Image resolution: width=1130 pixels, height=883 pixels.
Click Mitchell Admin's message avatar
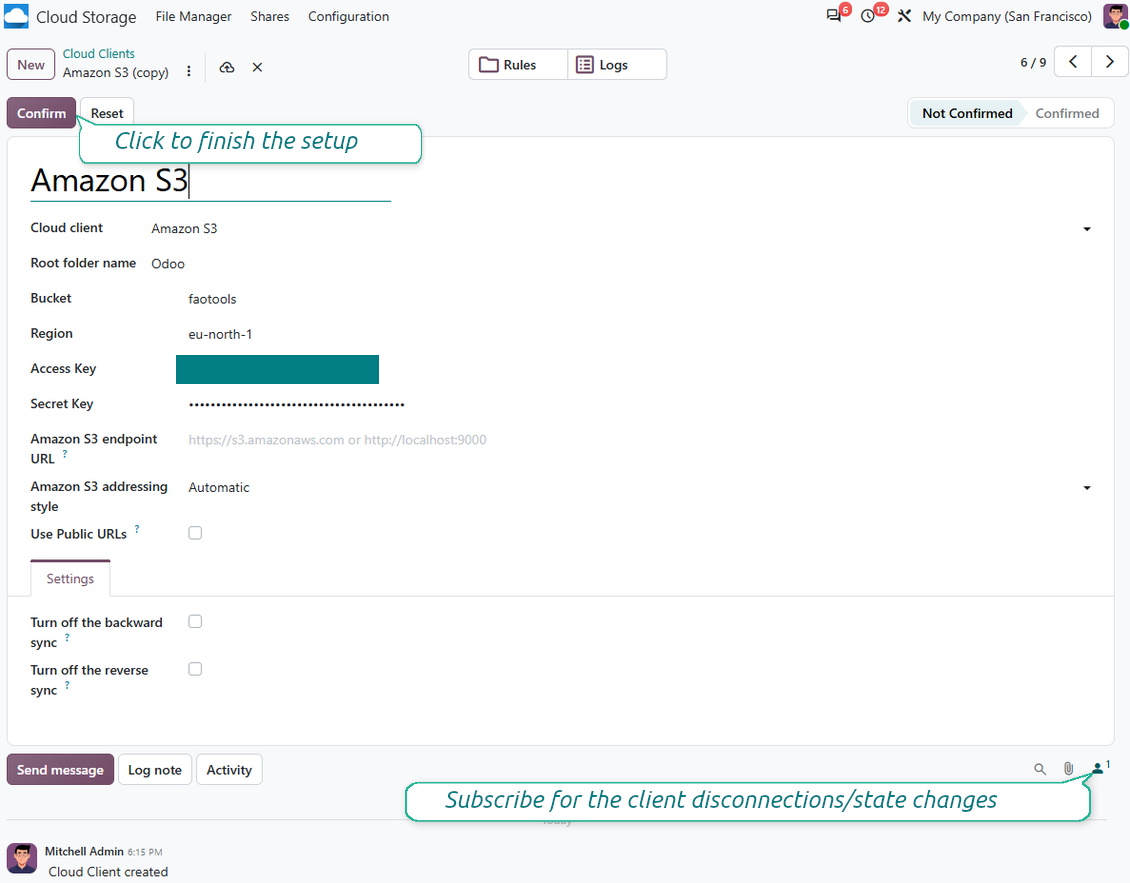(22, 858)
